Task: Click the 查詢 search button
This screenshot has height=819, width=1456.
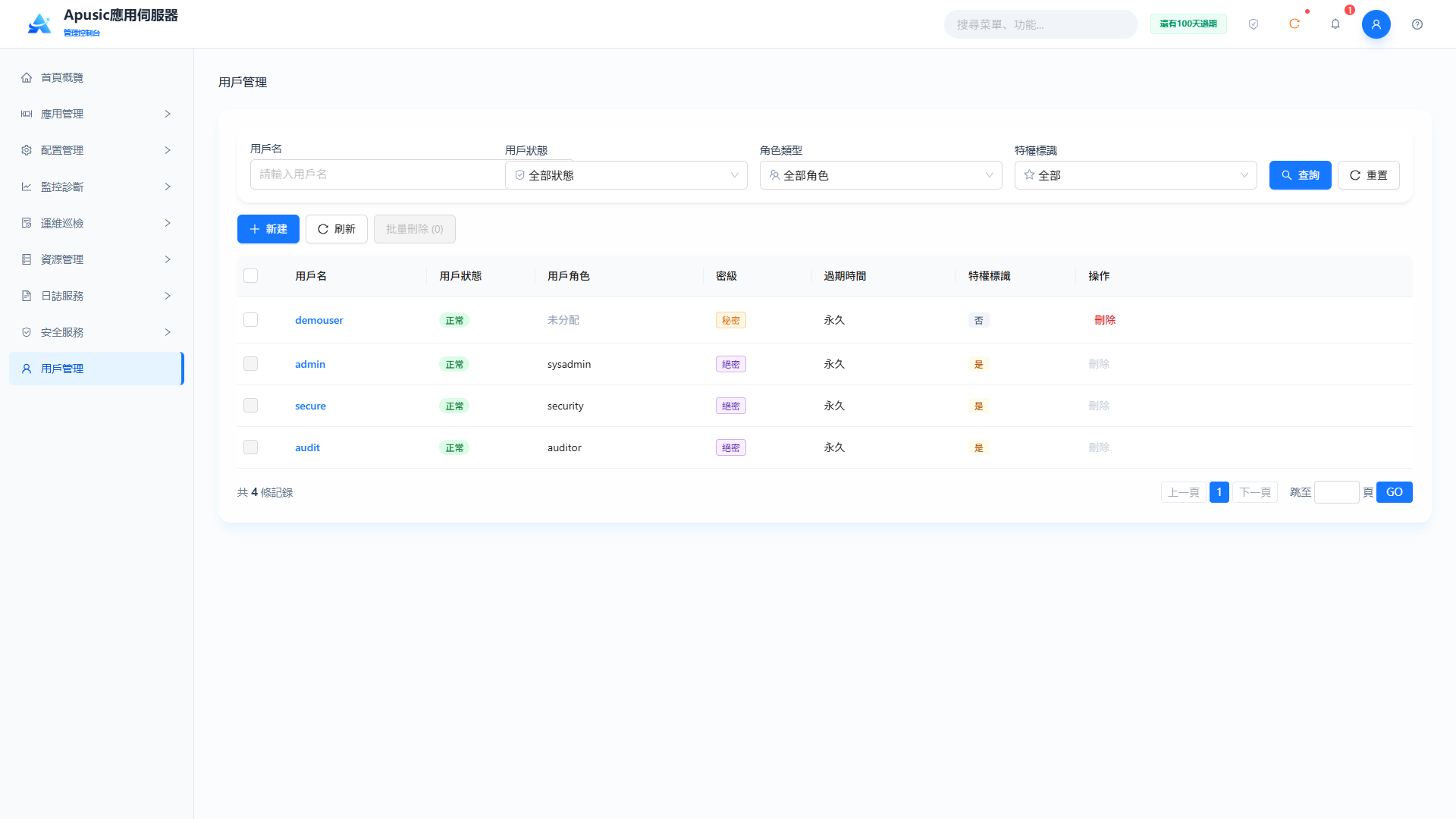Action: [1300, 175]
